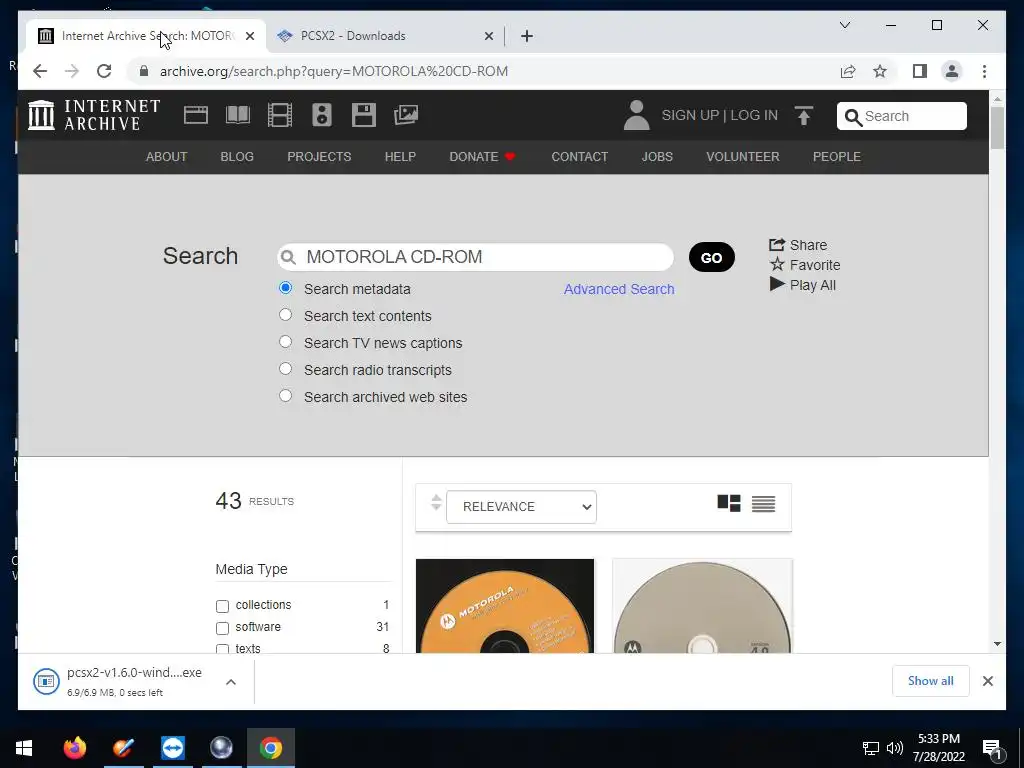Click the MOTOROLA CD-ROM search field

click(x=475, y=257)
